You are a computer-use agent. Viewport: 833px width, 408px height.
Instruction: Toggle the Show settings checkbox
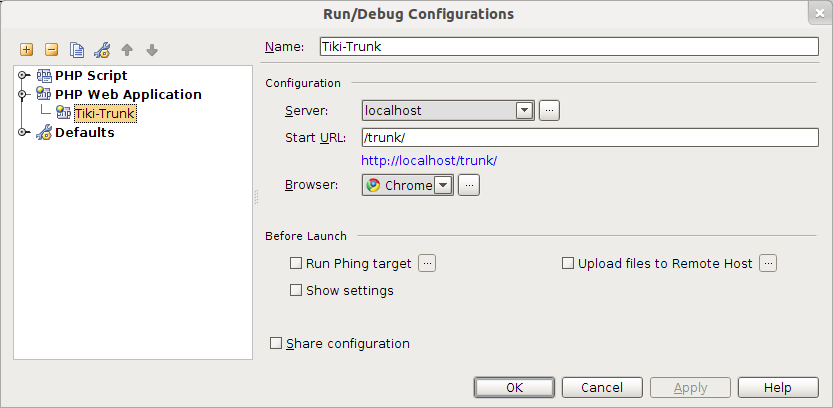coord(295,290)
